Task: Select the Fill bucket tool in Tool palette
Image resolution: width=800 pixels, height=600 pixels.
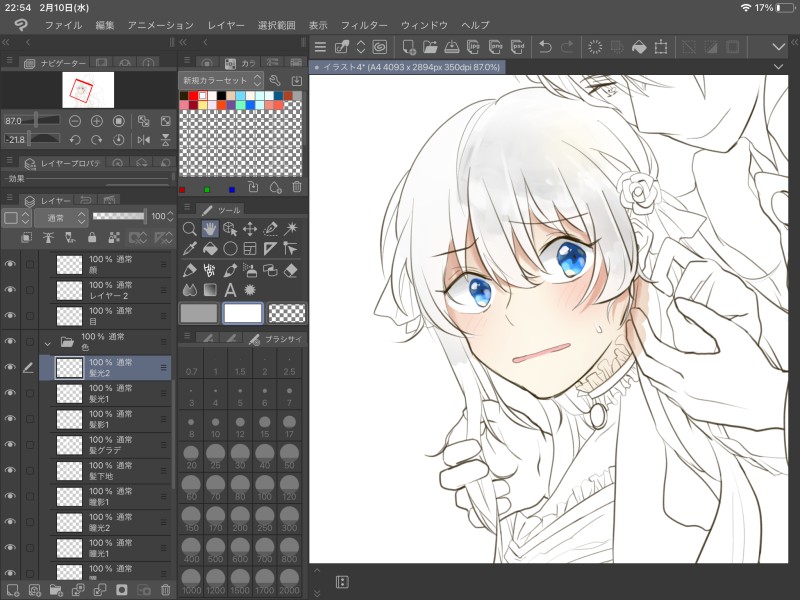Action: point(210,248)
